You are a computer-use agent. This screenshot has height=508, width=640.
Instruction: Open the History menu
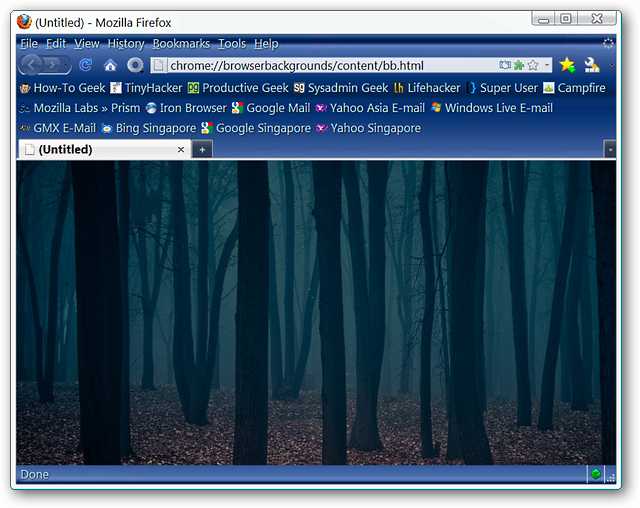coord(126,44)
